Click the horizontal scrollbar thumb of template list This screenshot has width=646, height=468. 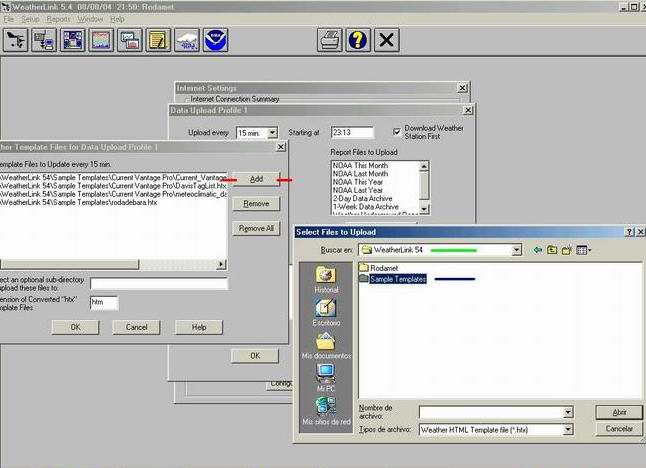(69, 264)
